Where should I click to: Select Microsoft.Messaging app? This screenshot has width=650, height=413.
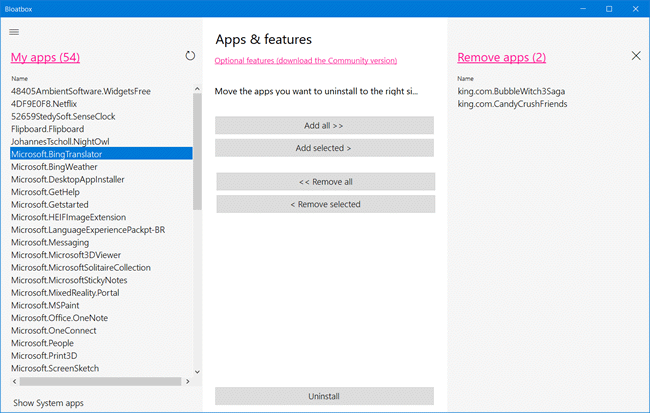101,242
